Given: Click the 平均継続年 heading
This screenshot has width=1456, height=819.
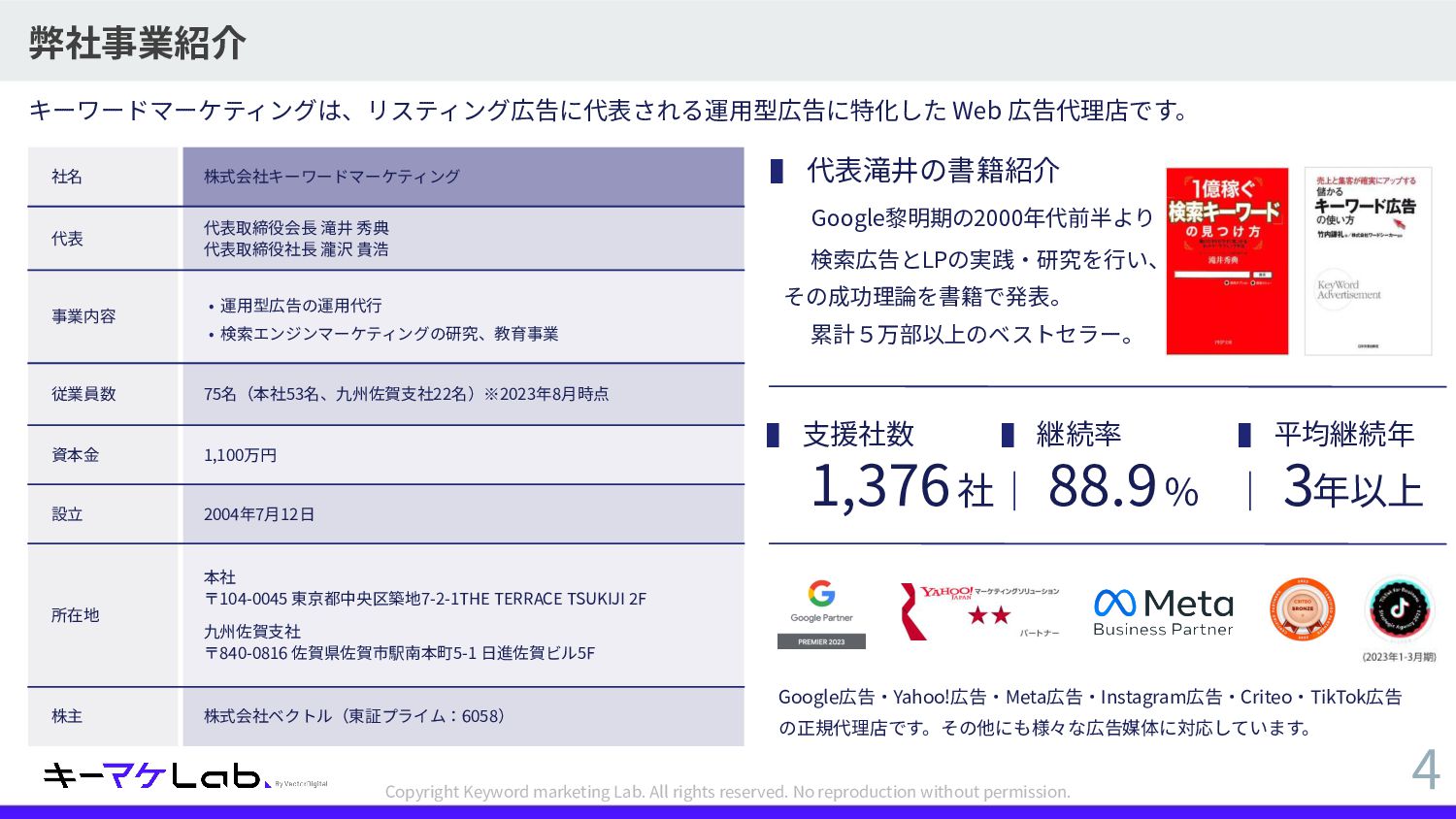Looking at the screenshot, I should (1344, 434).
